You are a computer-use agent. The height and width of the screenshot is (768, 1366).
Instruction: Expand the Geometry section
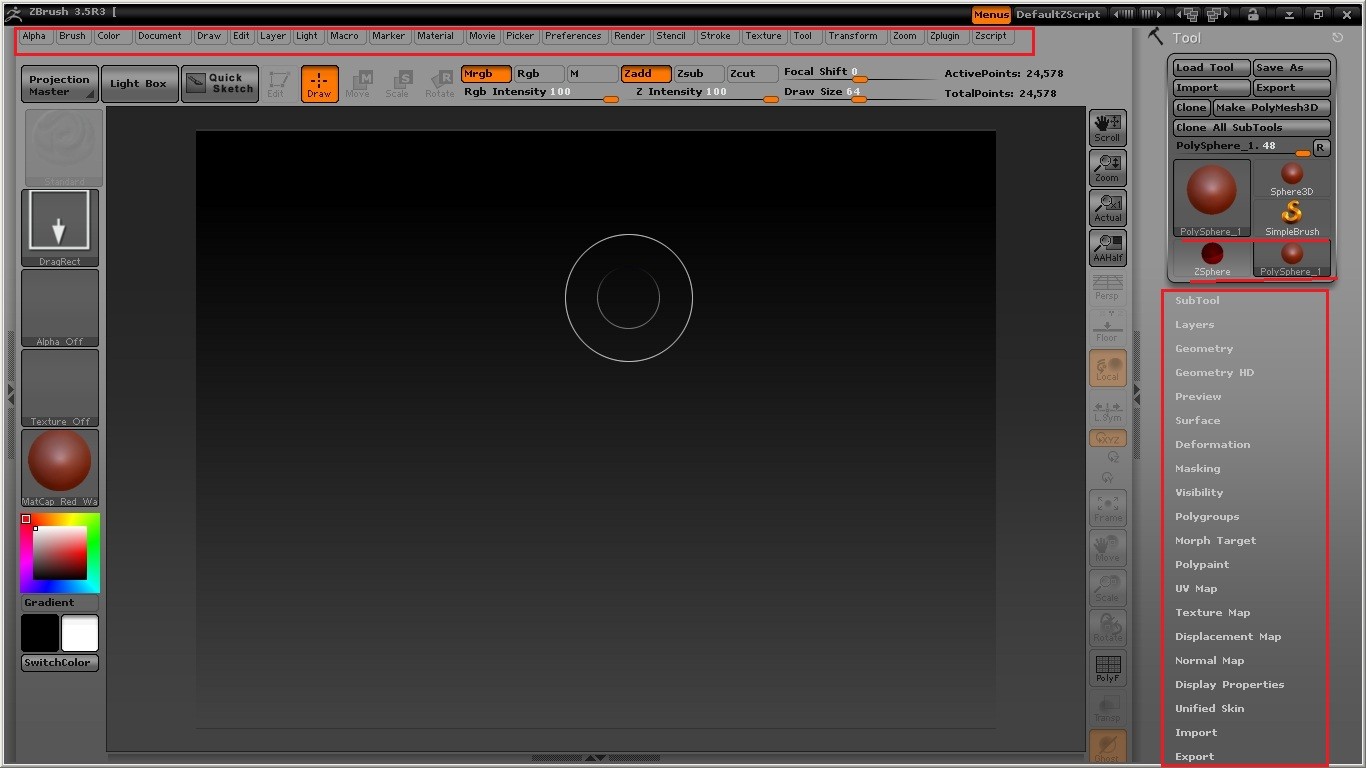point(1204,349)
